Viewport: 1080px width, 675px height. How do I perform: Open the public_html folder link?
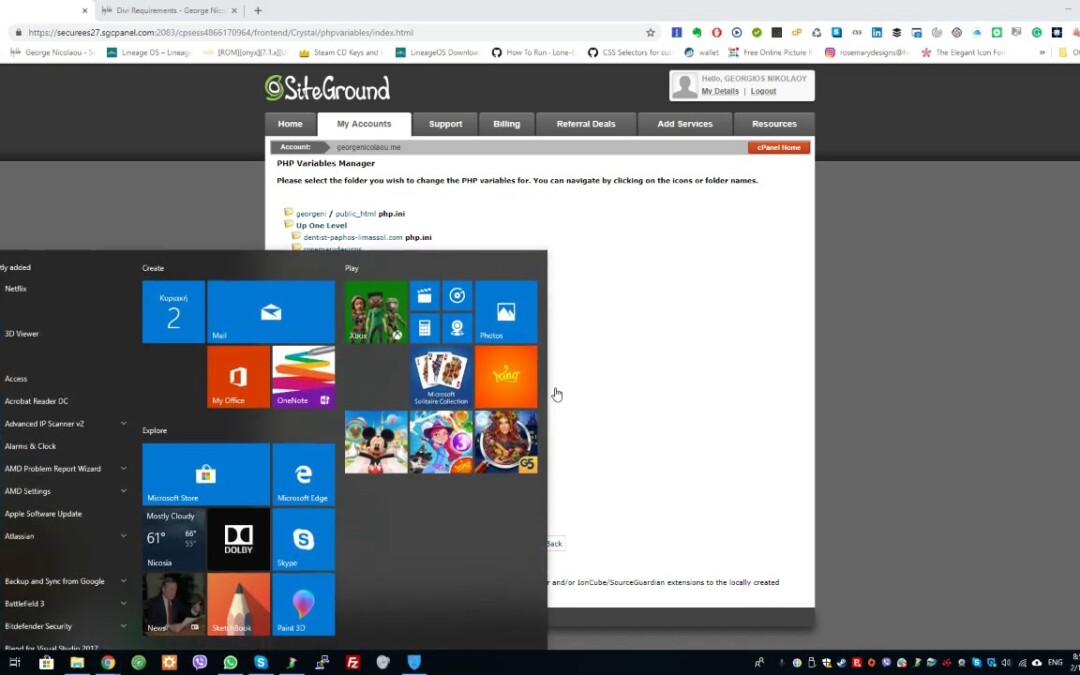pos(355,214)
